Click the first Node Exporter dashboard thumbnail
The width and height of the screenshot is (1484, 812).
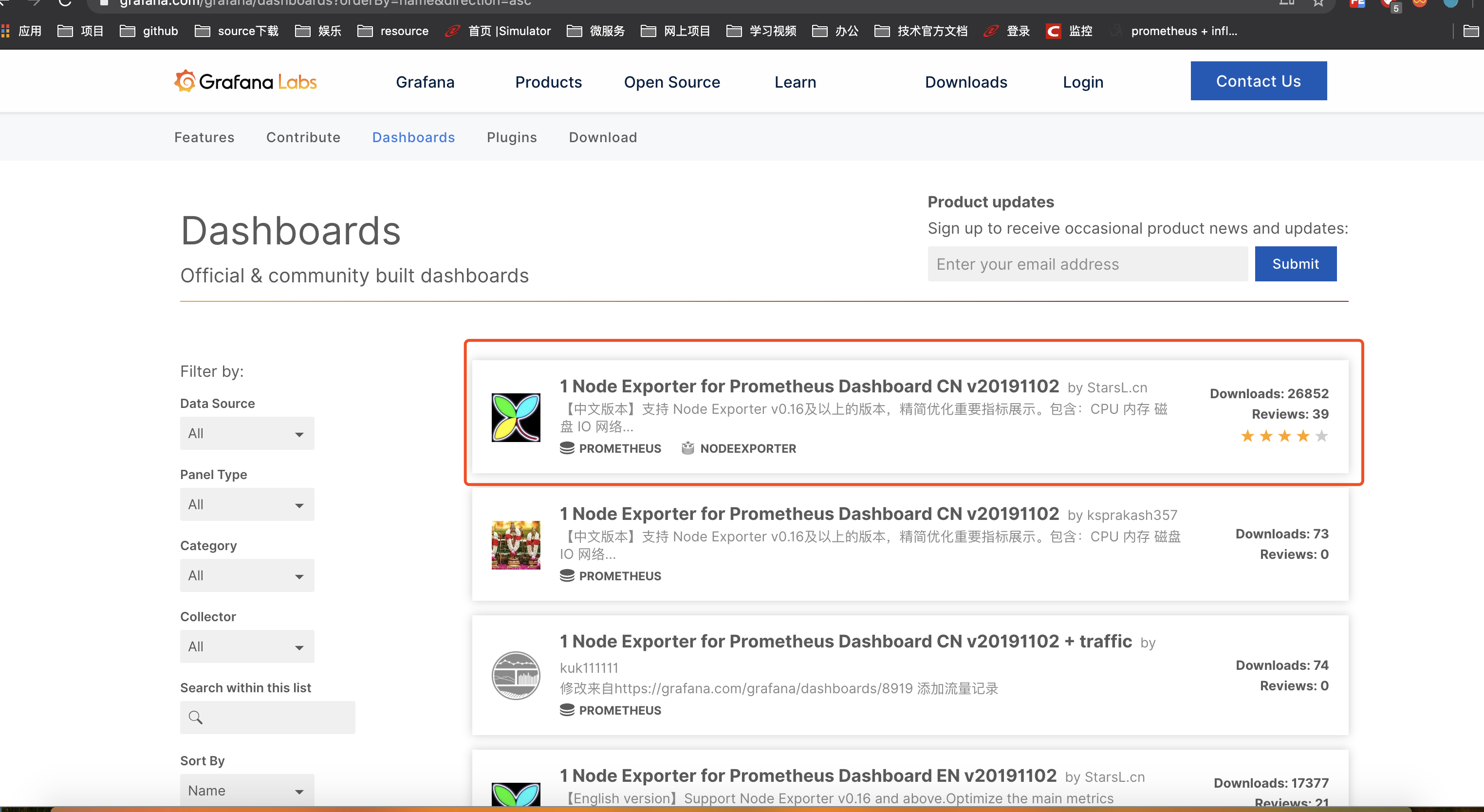(516, 418)
